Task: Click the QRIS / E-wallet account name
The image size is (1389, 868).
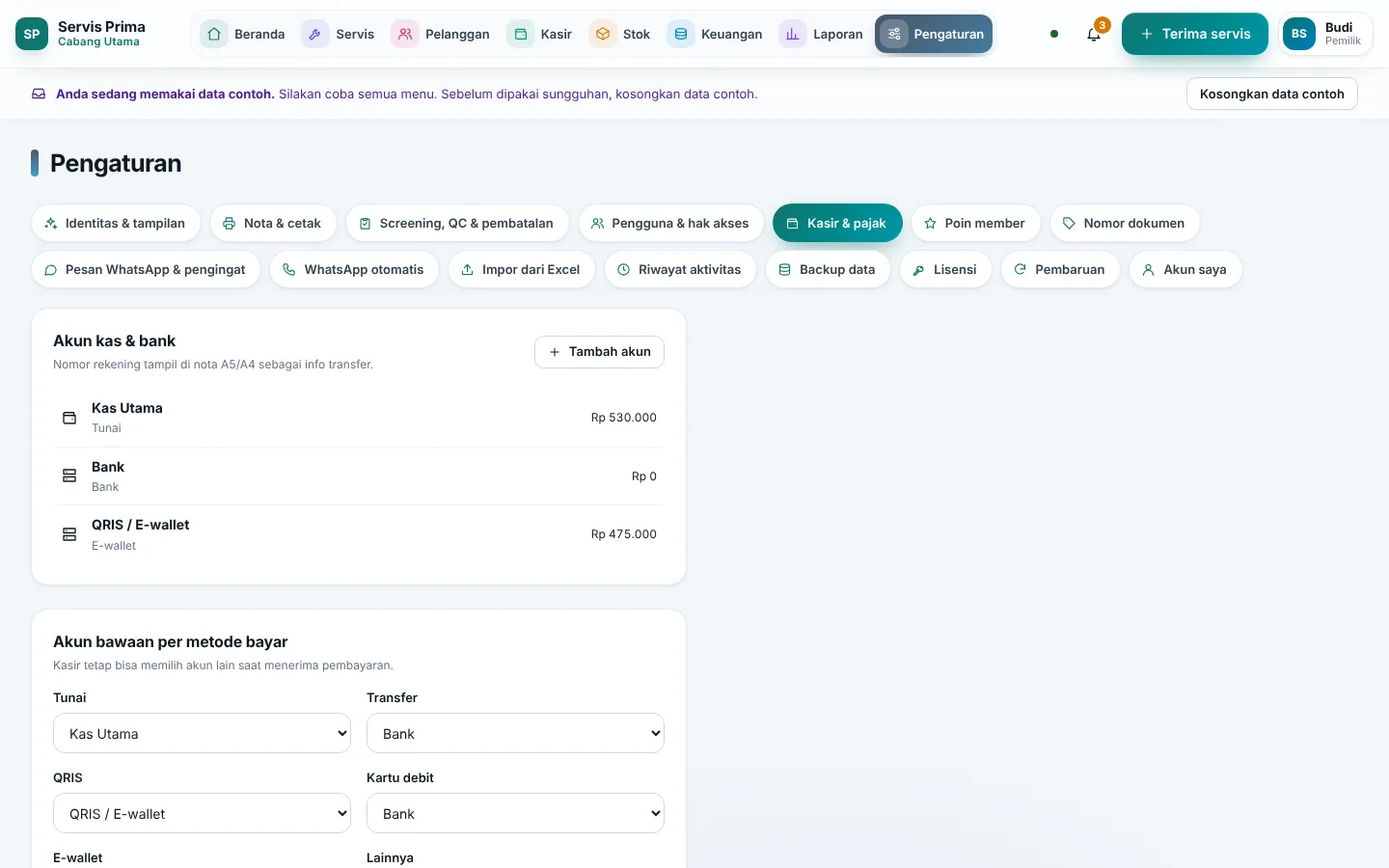Action: coord(141,525)
